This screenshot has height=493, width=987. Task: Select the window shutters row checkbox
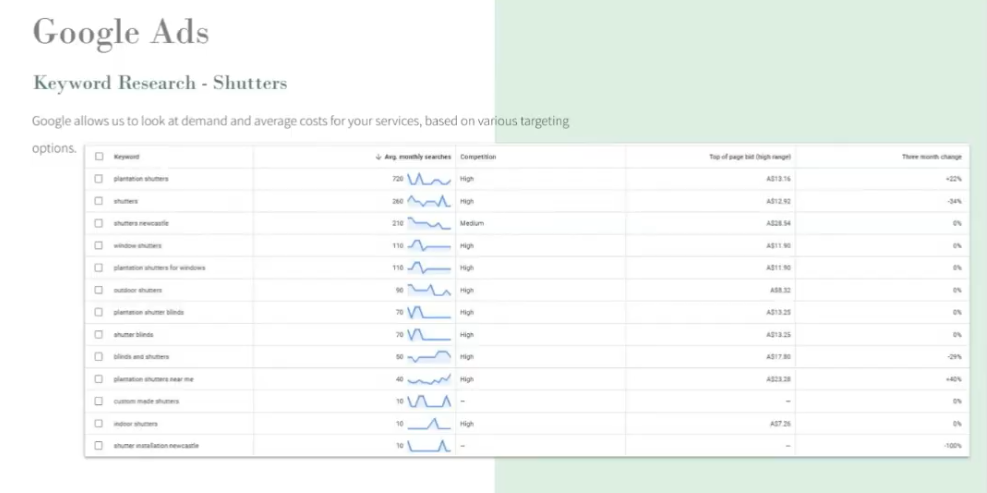[x=99, y=245]
